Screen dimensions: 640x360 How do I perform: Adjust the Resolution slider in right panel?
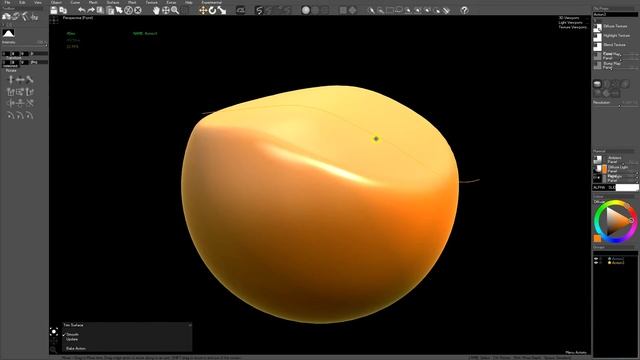point(616,106)
